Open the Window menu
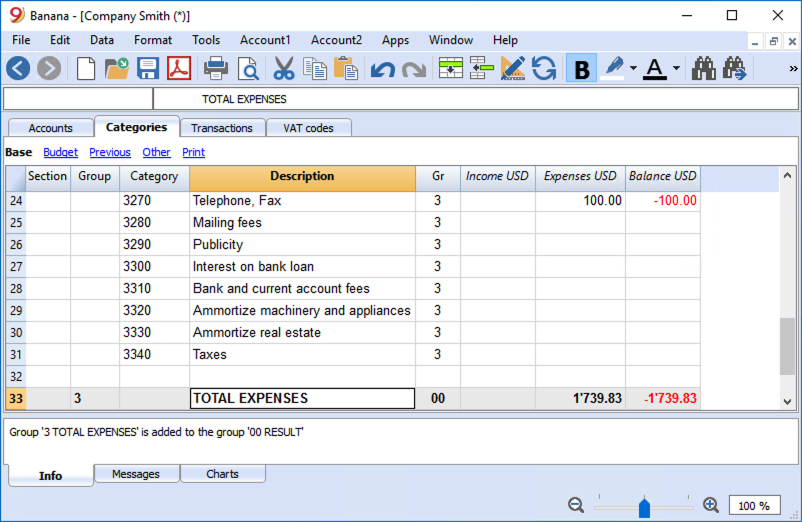Image resolution: width=802 pixels, height=522 pixels. click(x=451, y=40)
